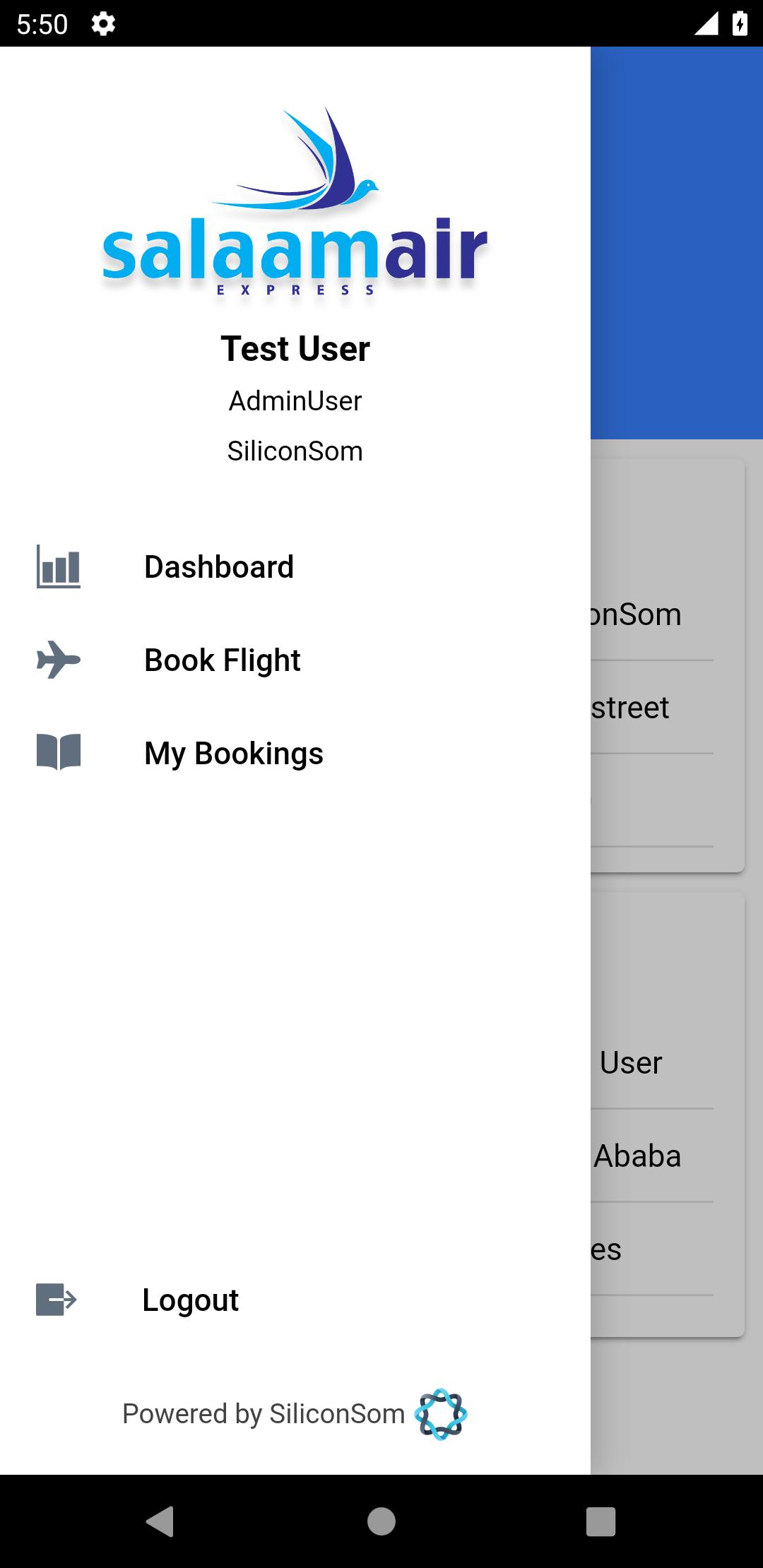Screen dimensions: 763x1568
Task: Click the AdminUser role label
Action: (295, 401)
